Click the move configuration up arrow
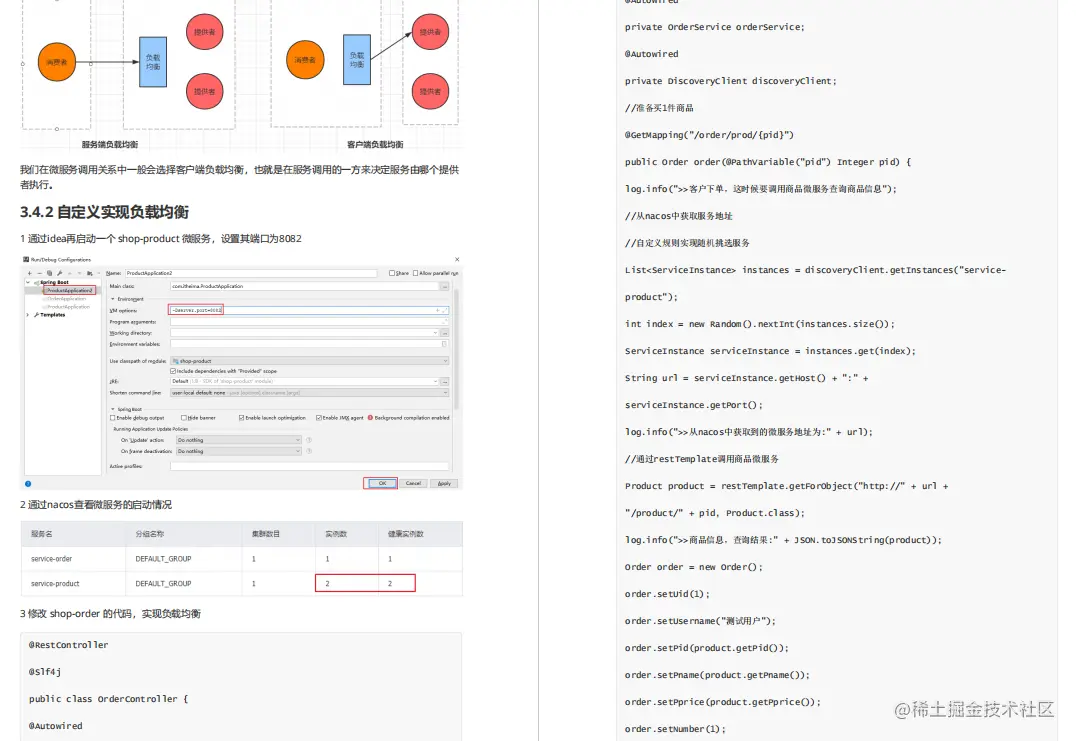Screen dimensions: 1076x741 tap(69, 273)
